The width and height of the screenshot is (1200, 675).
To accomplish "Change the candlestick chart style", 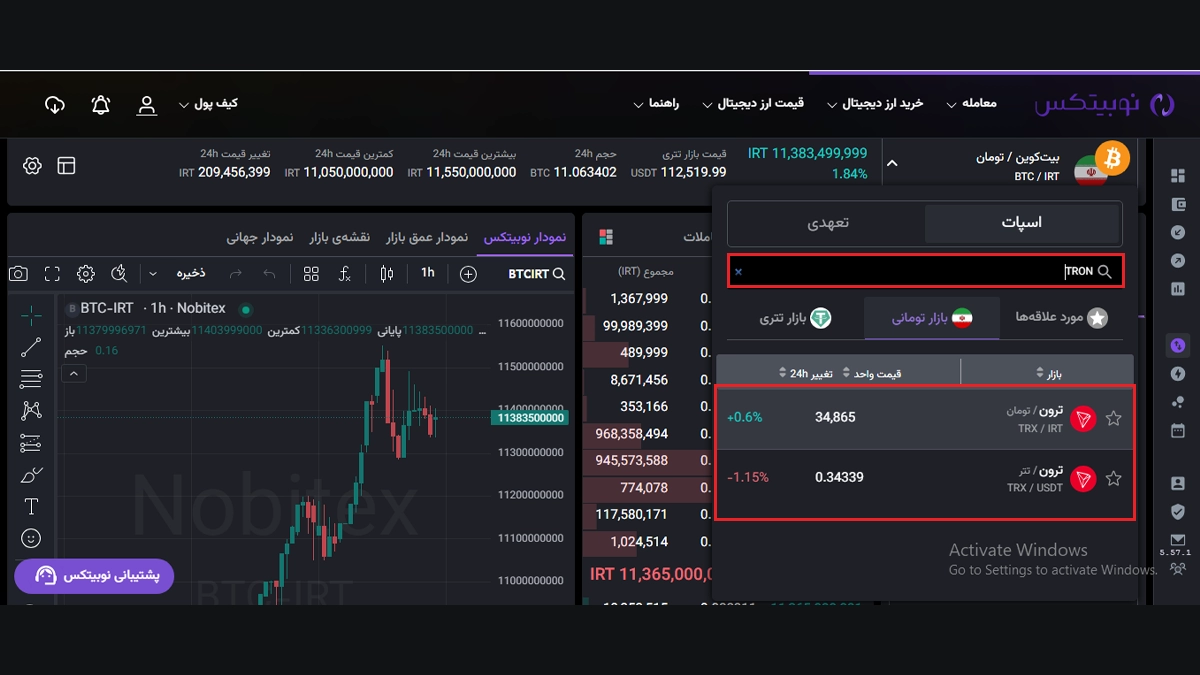I will (x=387, y=274).
